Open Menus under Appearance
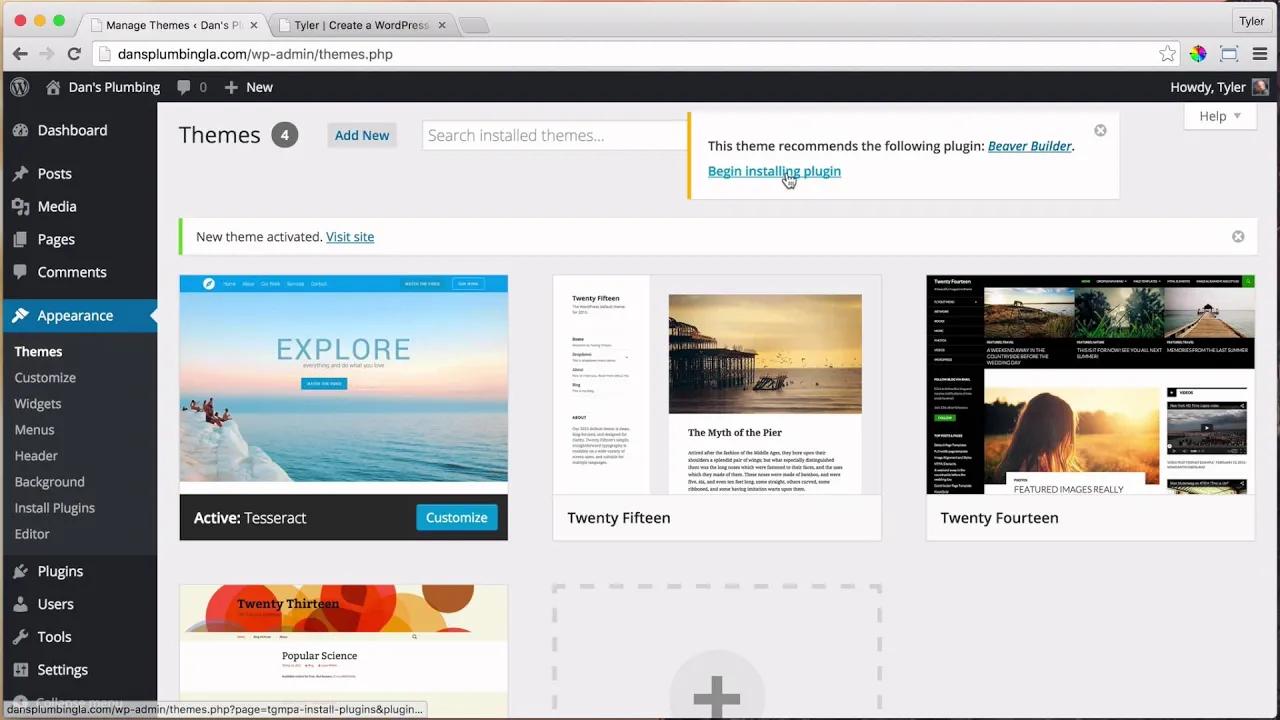 pyautogui.click(x=34, y=430)
